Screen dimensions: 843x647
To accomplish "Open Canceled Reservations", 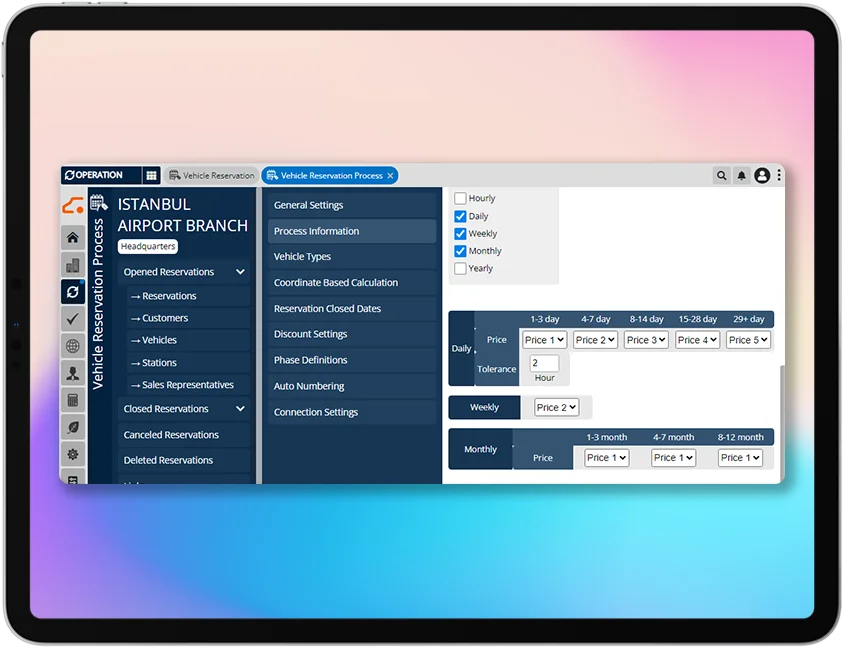I will (171, 435).
